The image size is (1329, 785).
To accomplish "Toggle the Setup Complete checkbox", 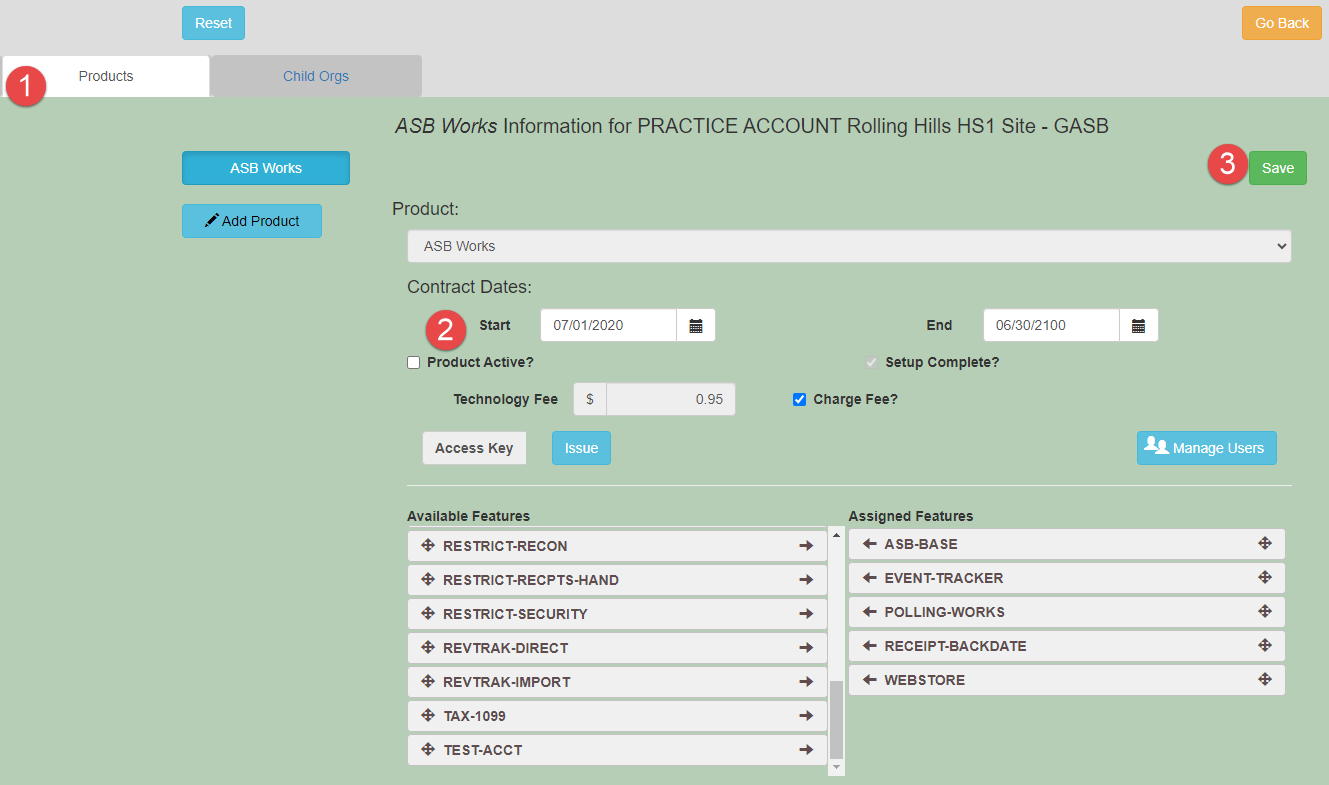I will coord(872,363).
